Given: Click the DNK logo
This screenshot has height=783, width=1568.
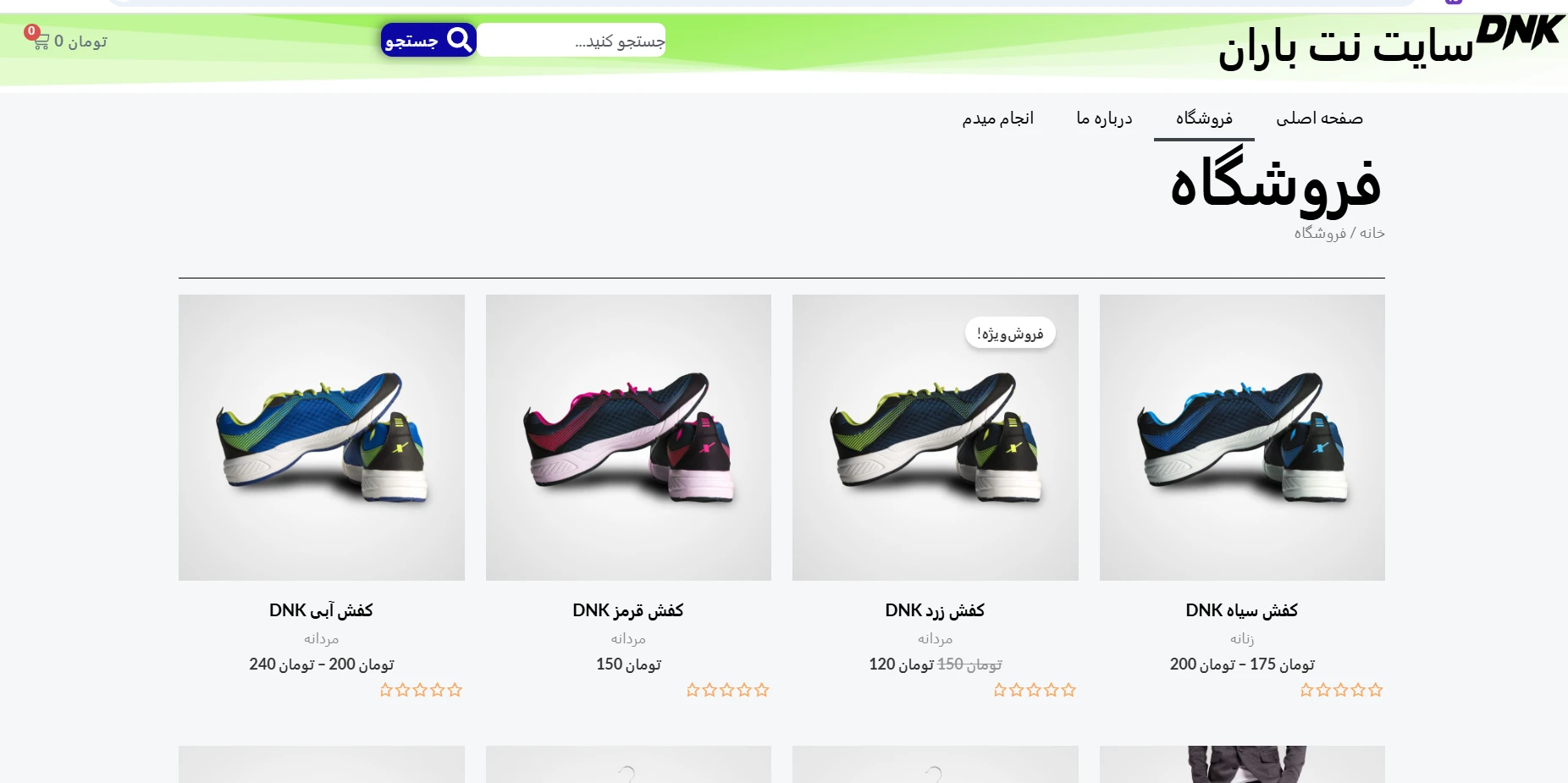Looking at the screenshot, I should pos(1520,33).
